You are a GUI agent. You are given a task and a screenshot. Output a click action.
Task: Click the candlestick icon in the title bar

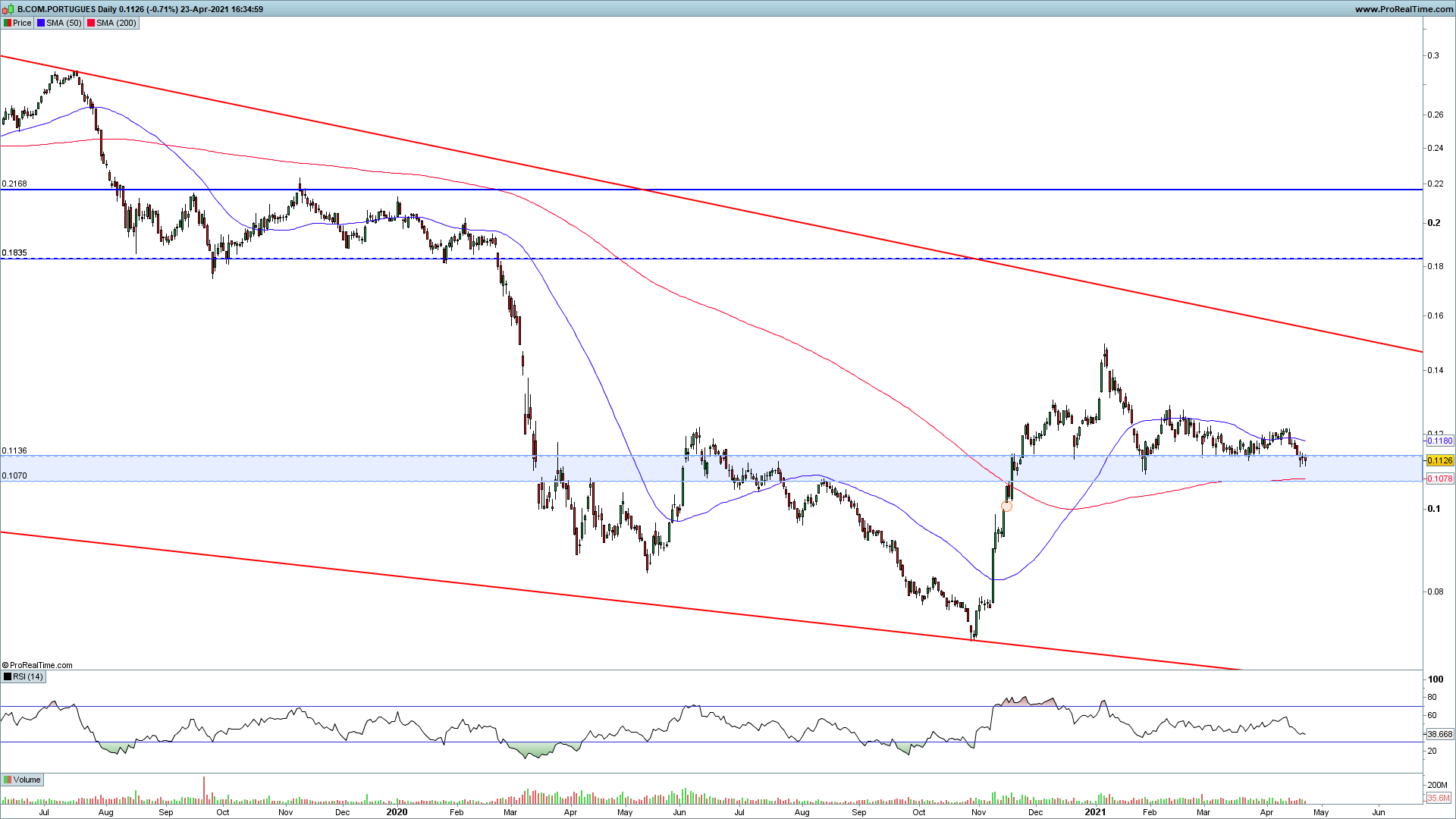8,9
